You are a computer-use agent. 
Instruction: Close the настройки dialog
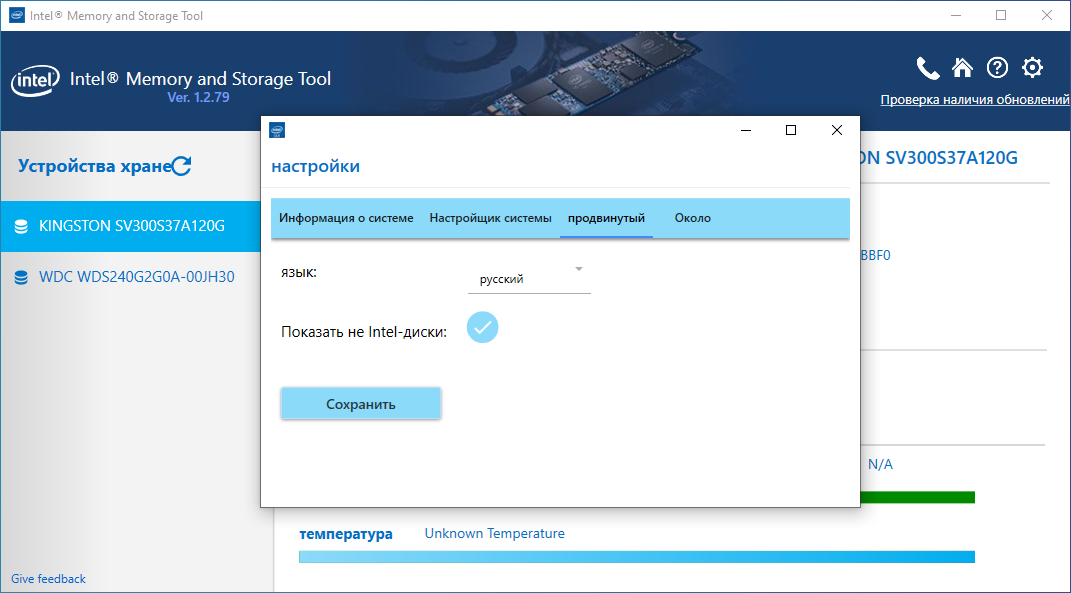(837, 130)
